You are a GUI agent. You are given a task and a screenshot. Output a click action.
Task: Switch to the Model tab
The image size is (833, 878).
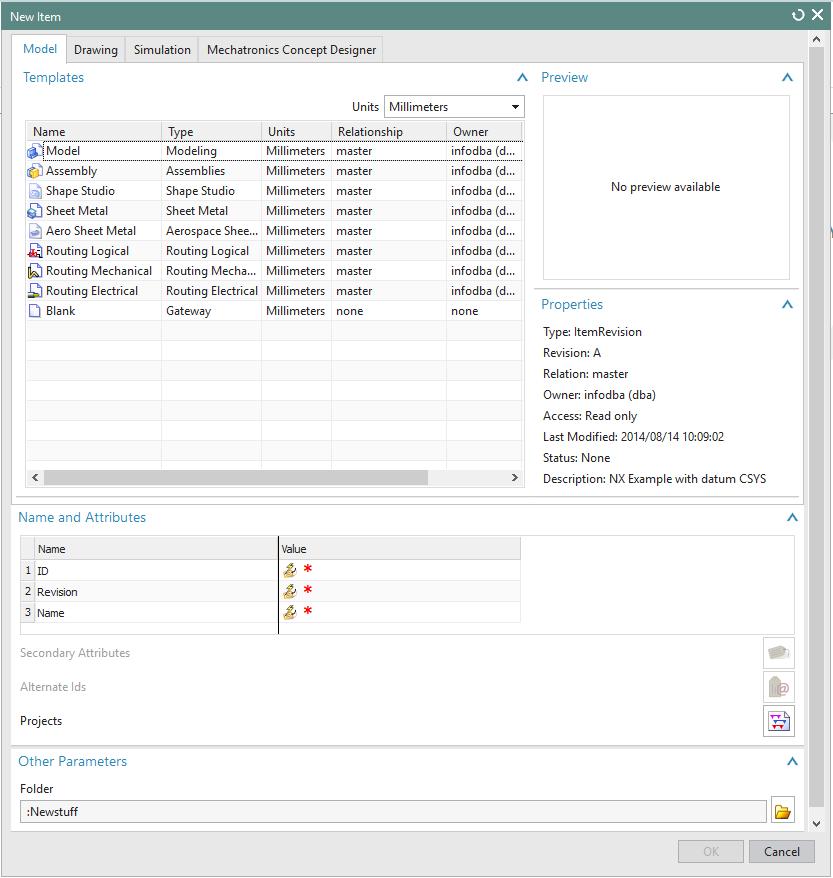click(40, 49)
